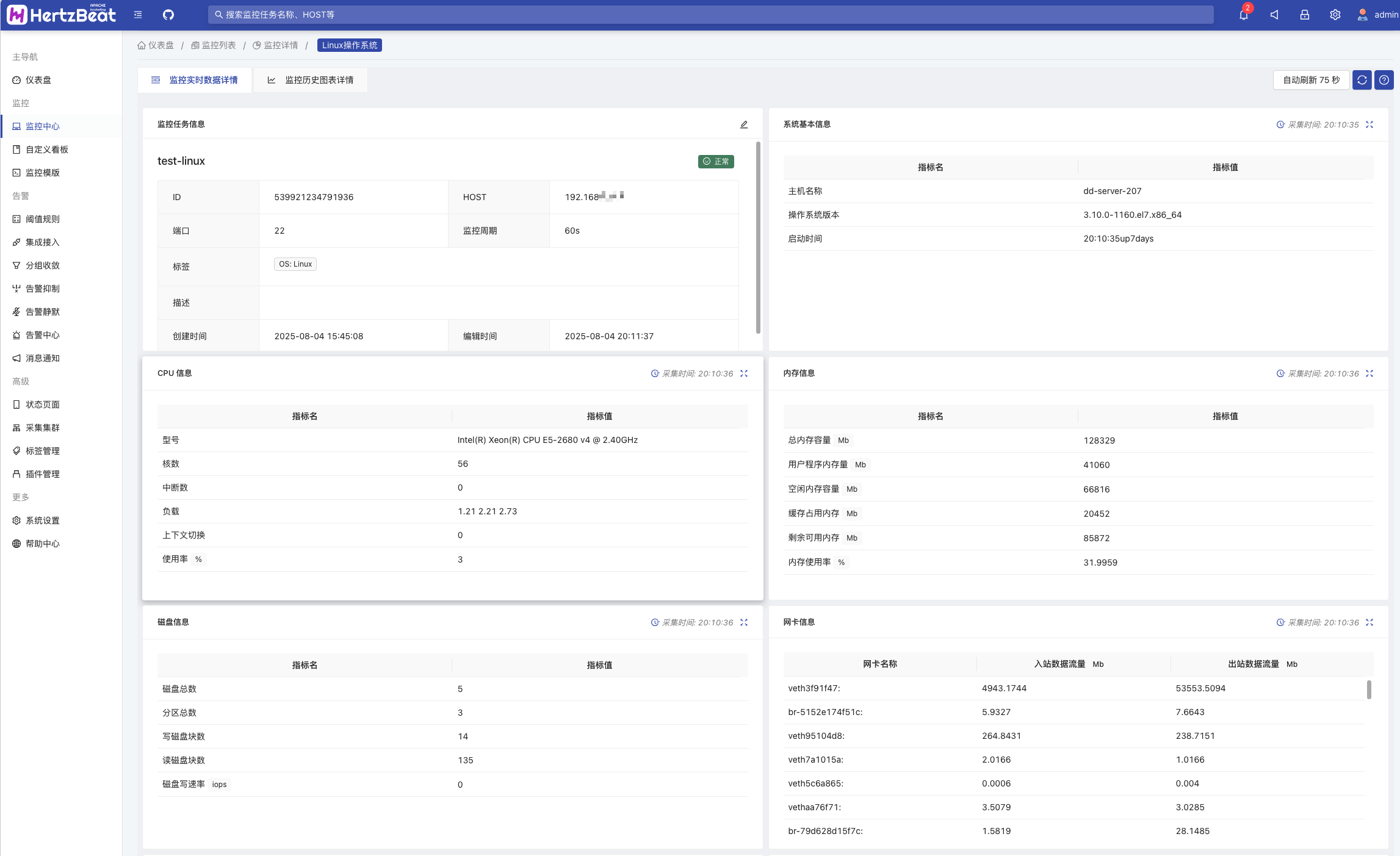This screenshot has height=856, width=1400.
Task: Switch to 监控历史图表详情 tab
Action: point(311,80)
